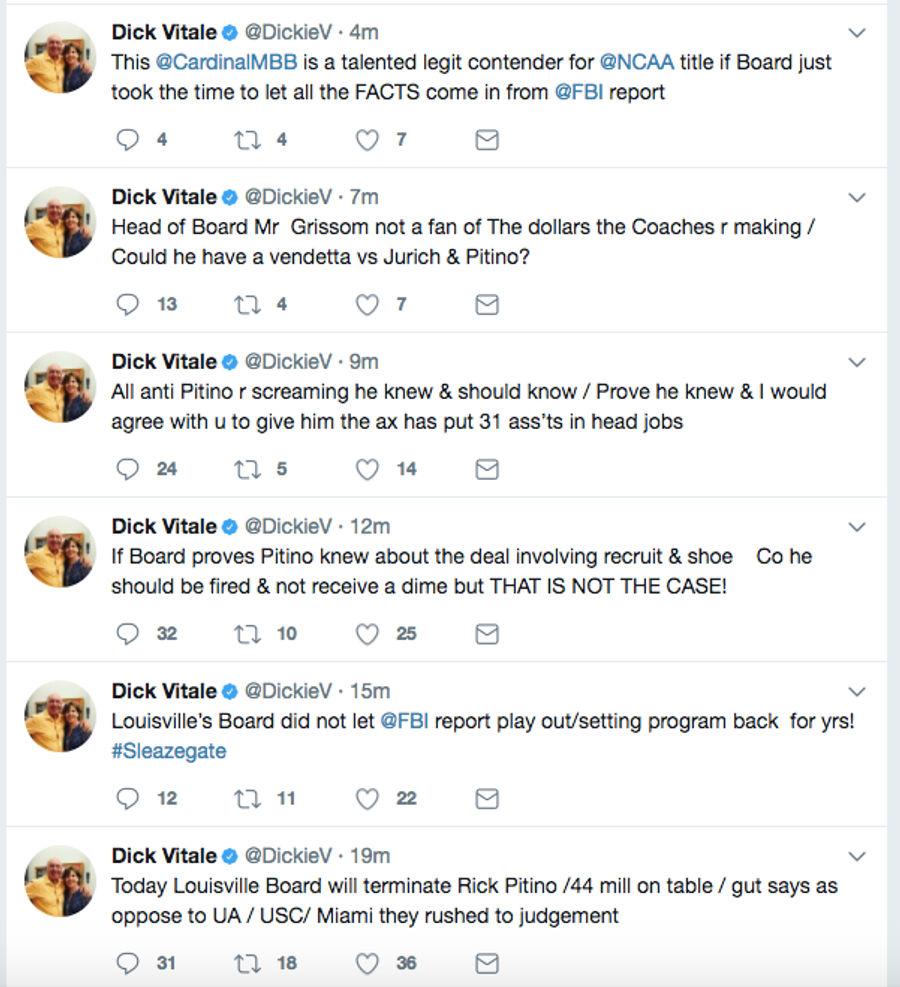The width and height of the screenshot is (900, 987).
Task: Open the @DickieV handle on the 12m tweet
Action: (288, 526)
